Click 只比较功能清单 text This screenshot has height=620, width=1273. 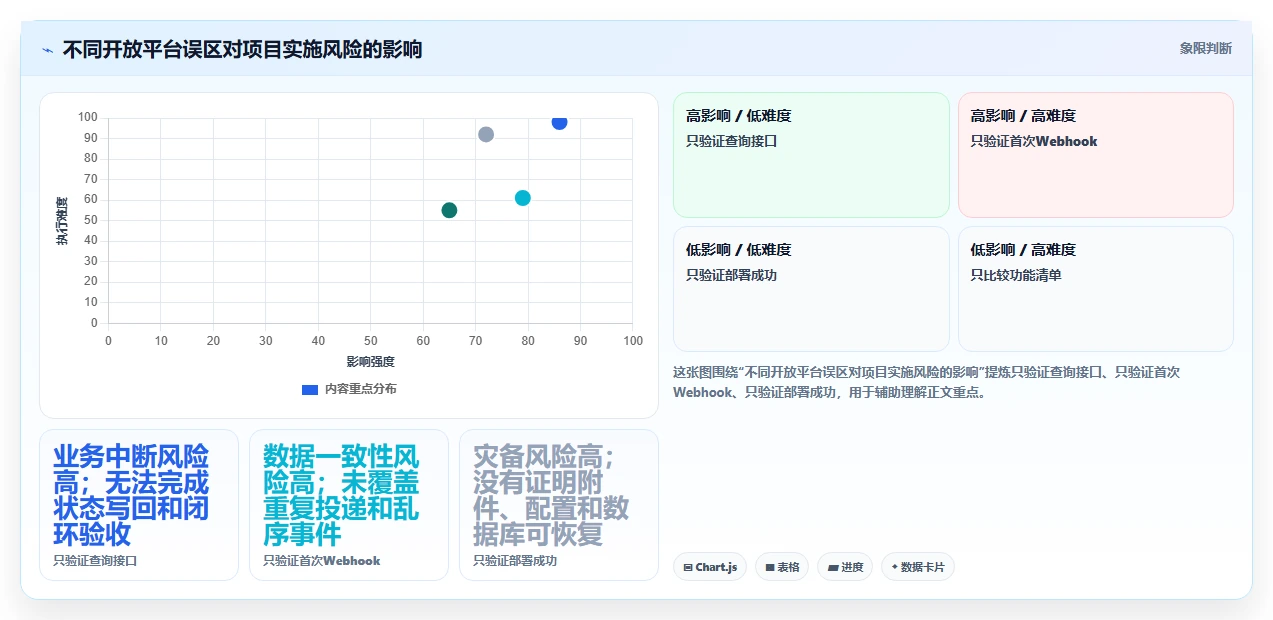pos(1016,275)
